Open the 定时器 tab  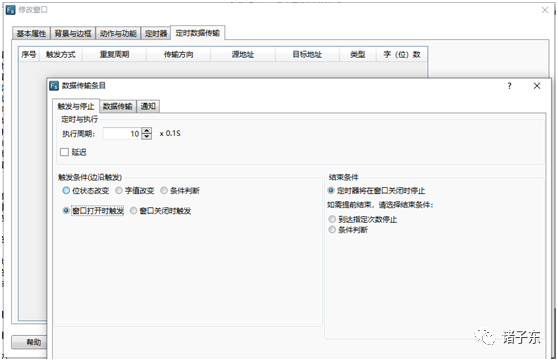(x=156, y=33)
